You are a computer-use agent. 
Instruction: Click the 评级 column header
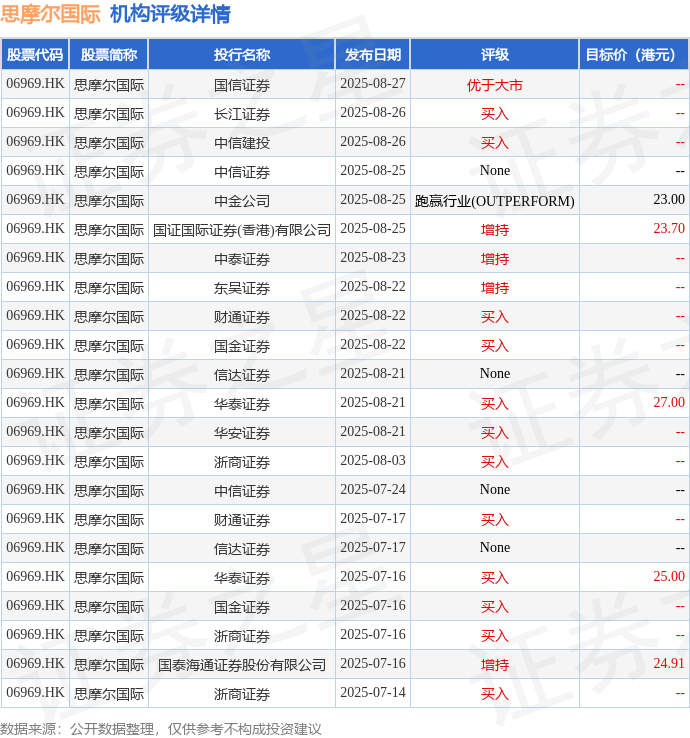point(495,55)
